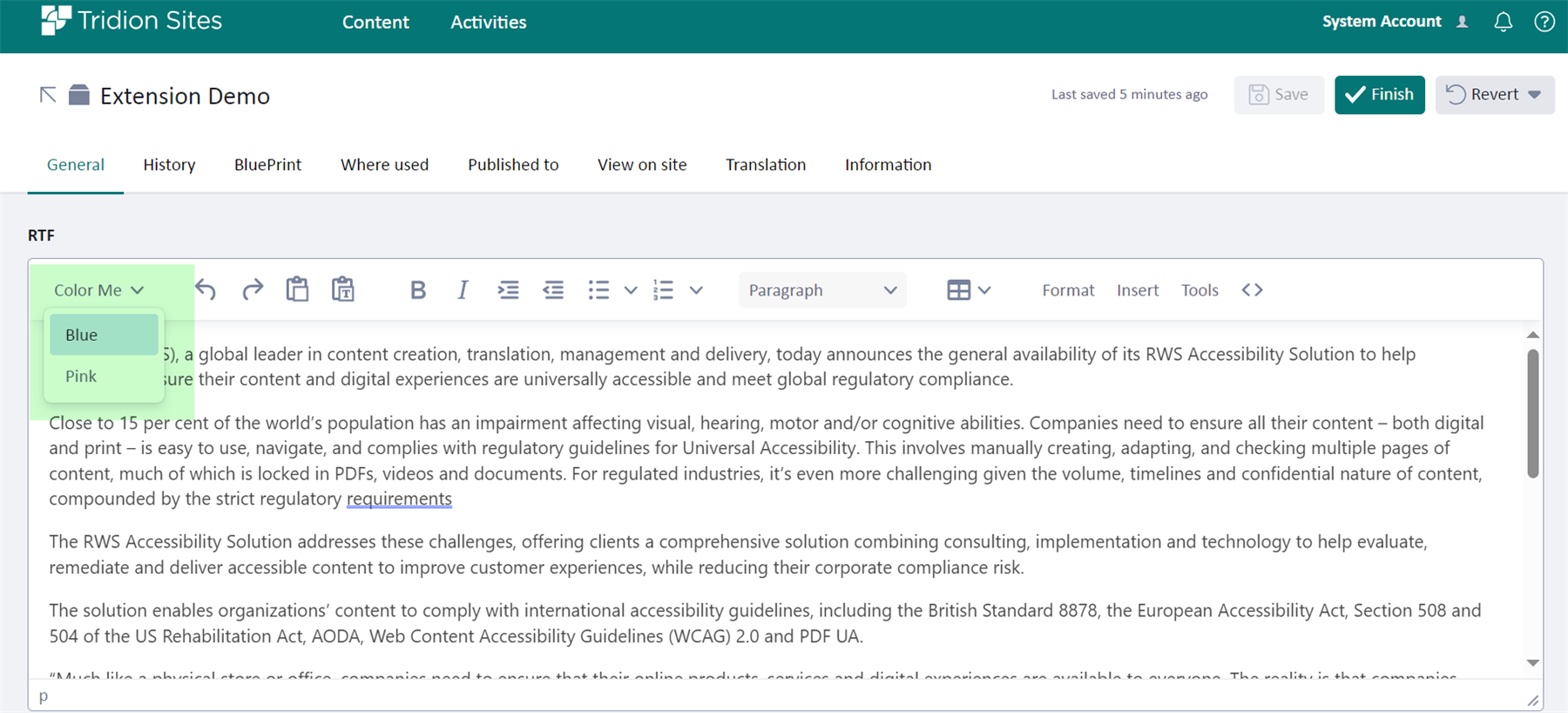Viewport: 1568px width, 713px height.
Task: Open the Tools menu
Action: (1200, 290)
